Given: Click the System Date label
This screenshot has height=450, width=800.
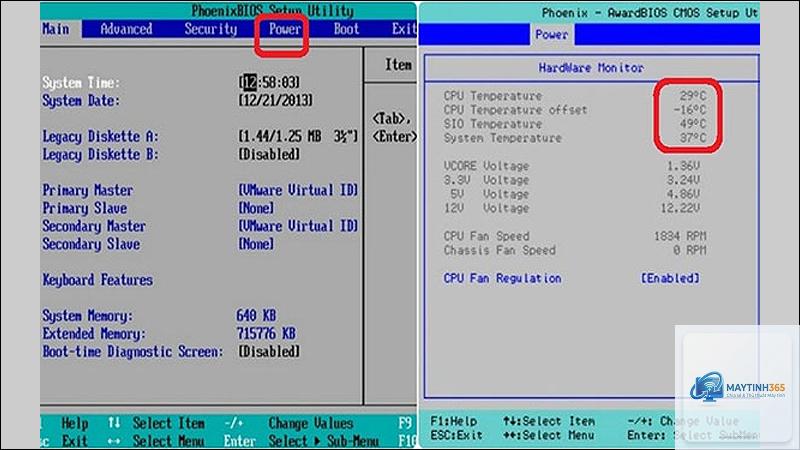Looking at the screenshot, I should 81,101.
